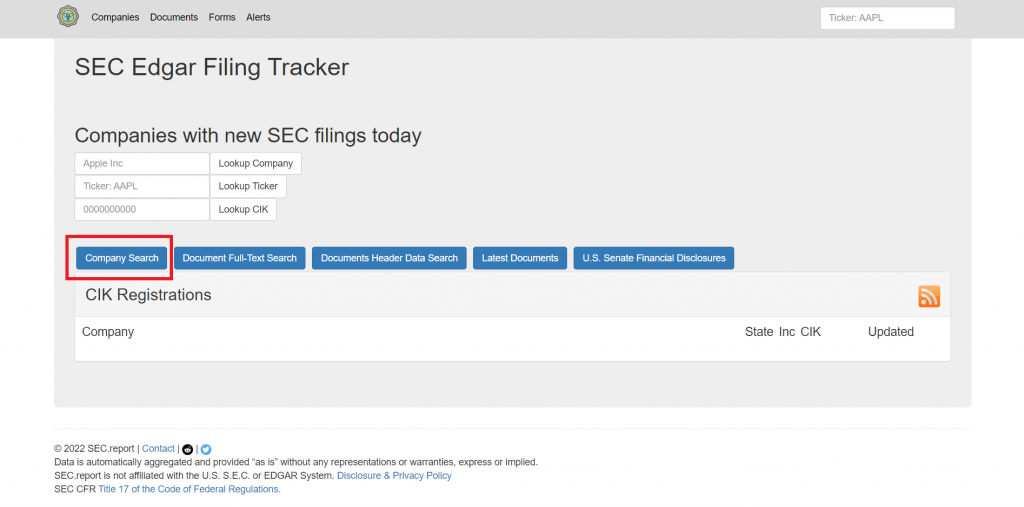Open Document Full-Text Search

(x=239, y=258)
